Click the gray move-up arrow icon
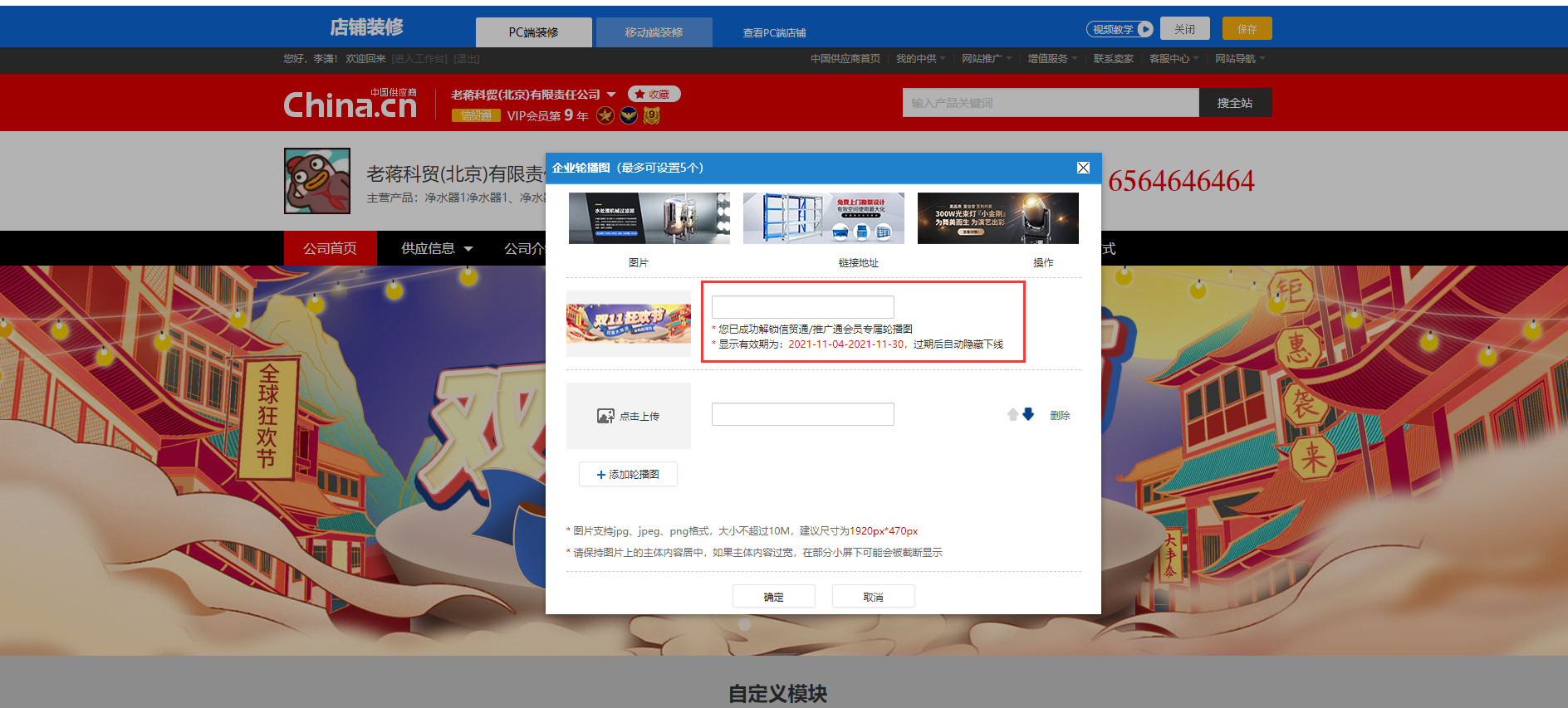This screenshot has width=1568, height=708. 1012,415
